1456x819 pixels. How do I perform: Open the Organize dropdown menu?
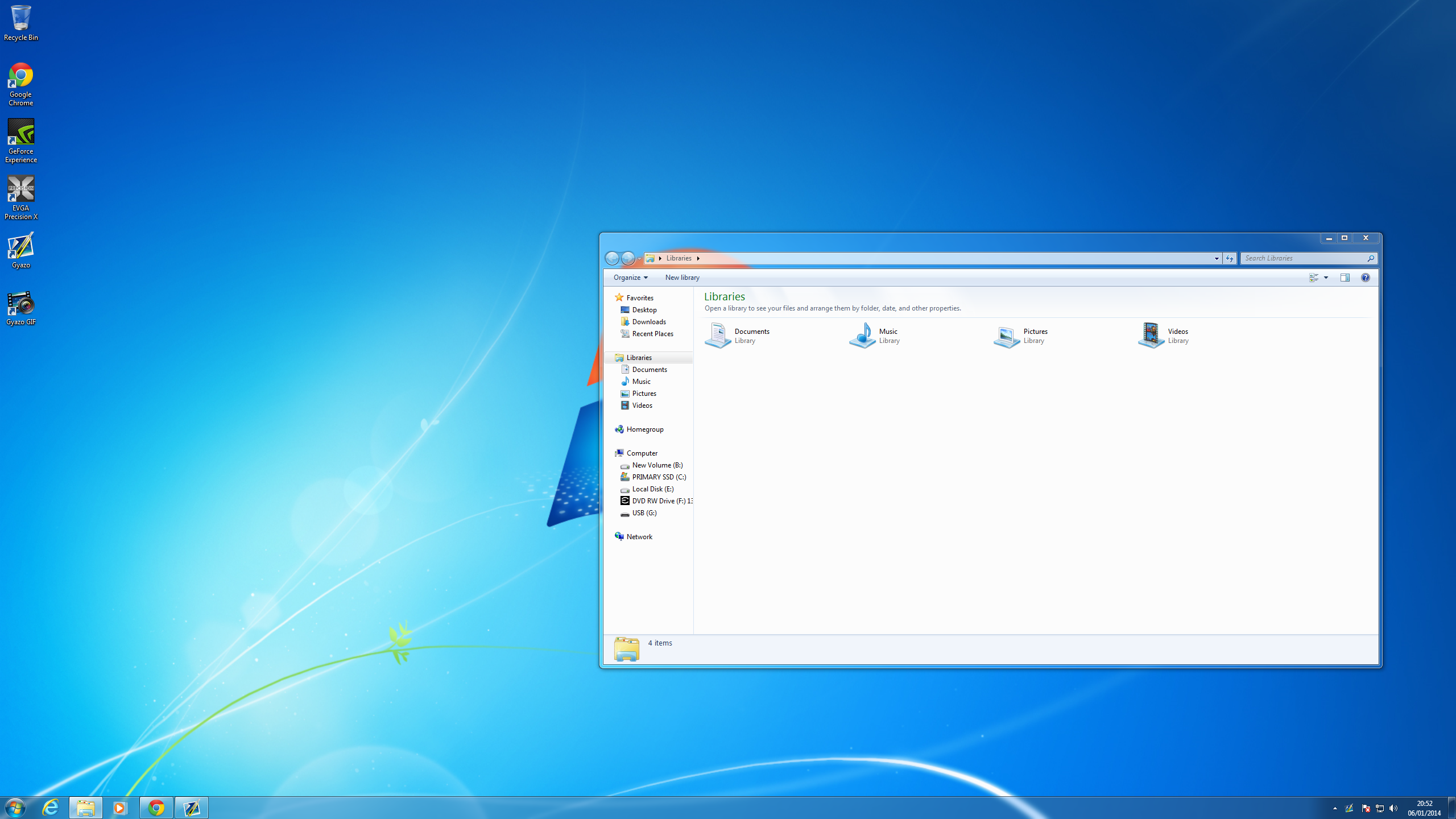(x=630, y=278)
